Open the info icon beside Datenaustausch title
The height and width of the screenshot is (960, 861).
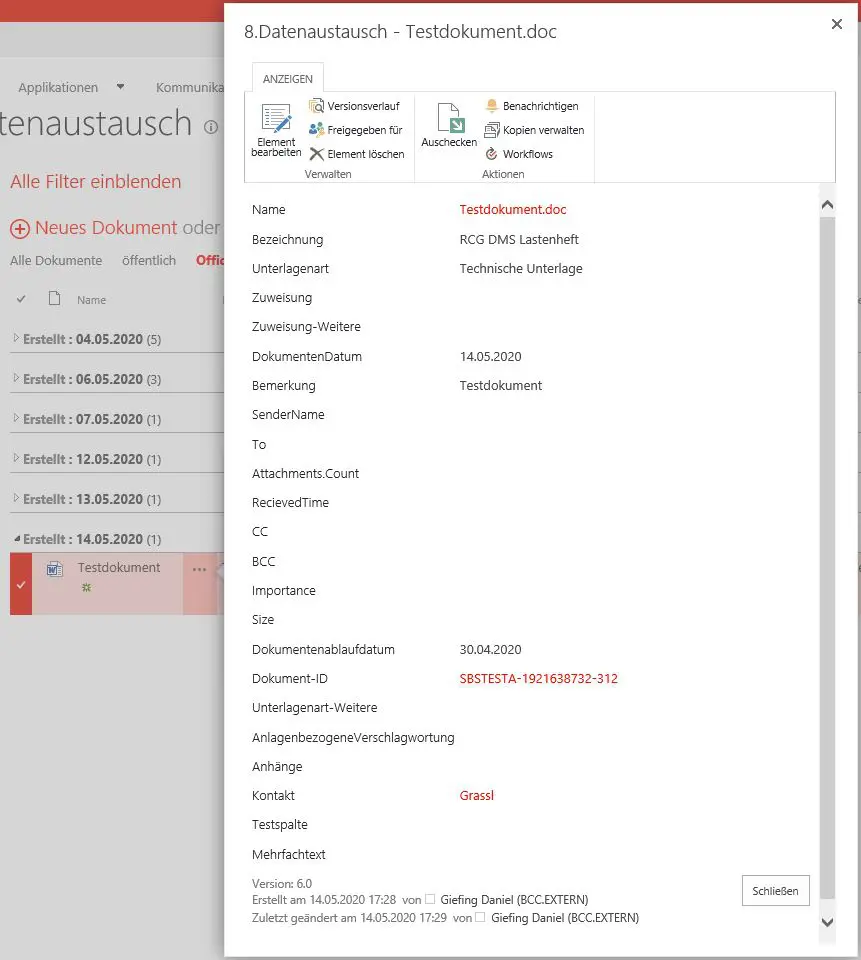pos(209,128)
